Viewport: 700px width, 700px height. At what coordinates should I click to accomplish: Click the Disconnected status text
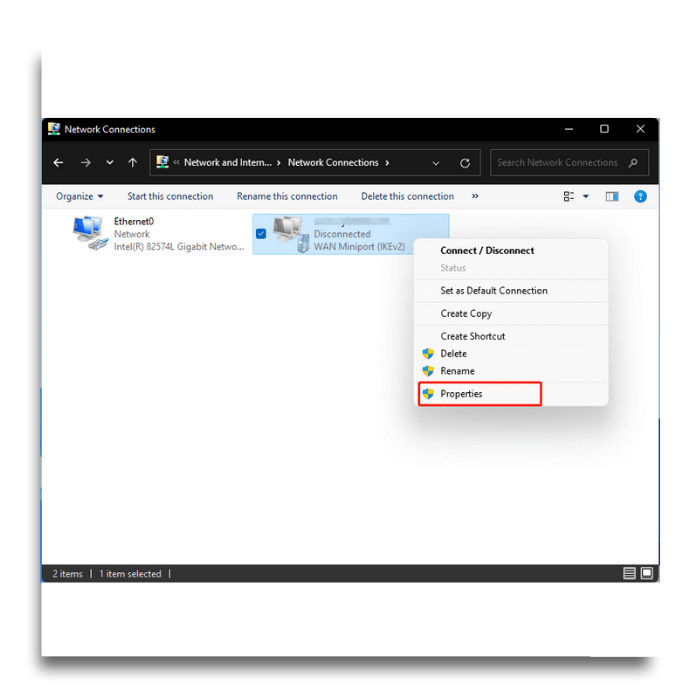coord(342,234)
